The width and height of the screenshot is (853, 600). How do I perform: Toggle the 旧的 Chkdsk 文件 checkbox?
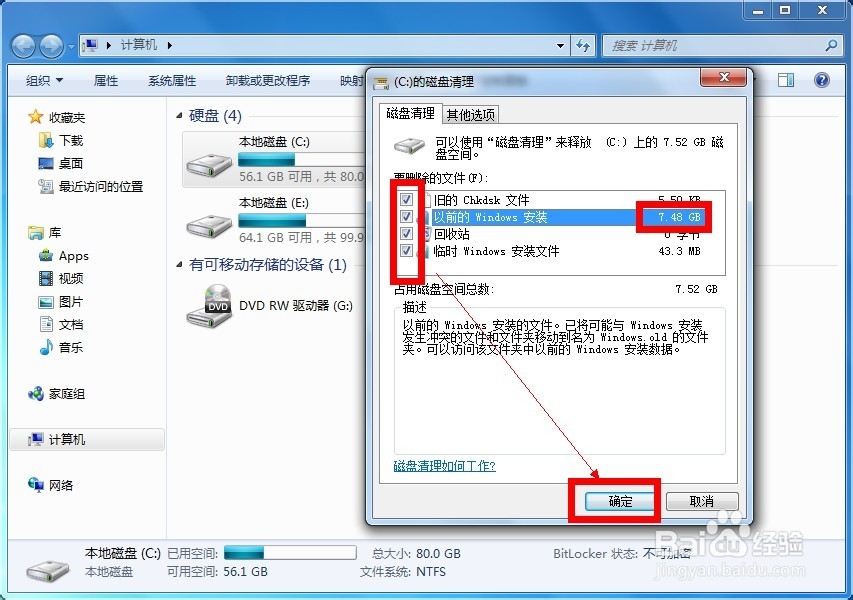405,199
